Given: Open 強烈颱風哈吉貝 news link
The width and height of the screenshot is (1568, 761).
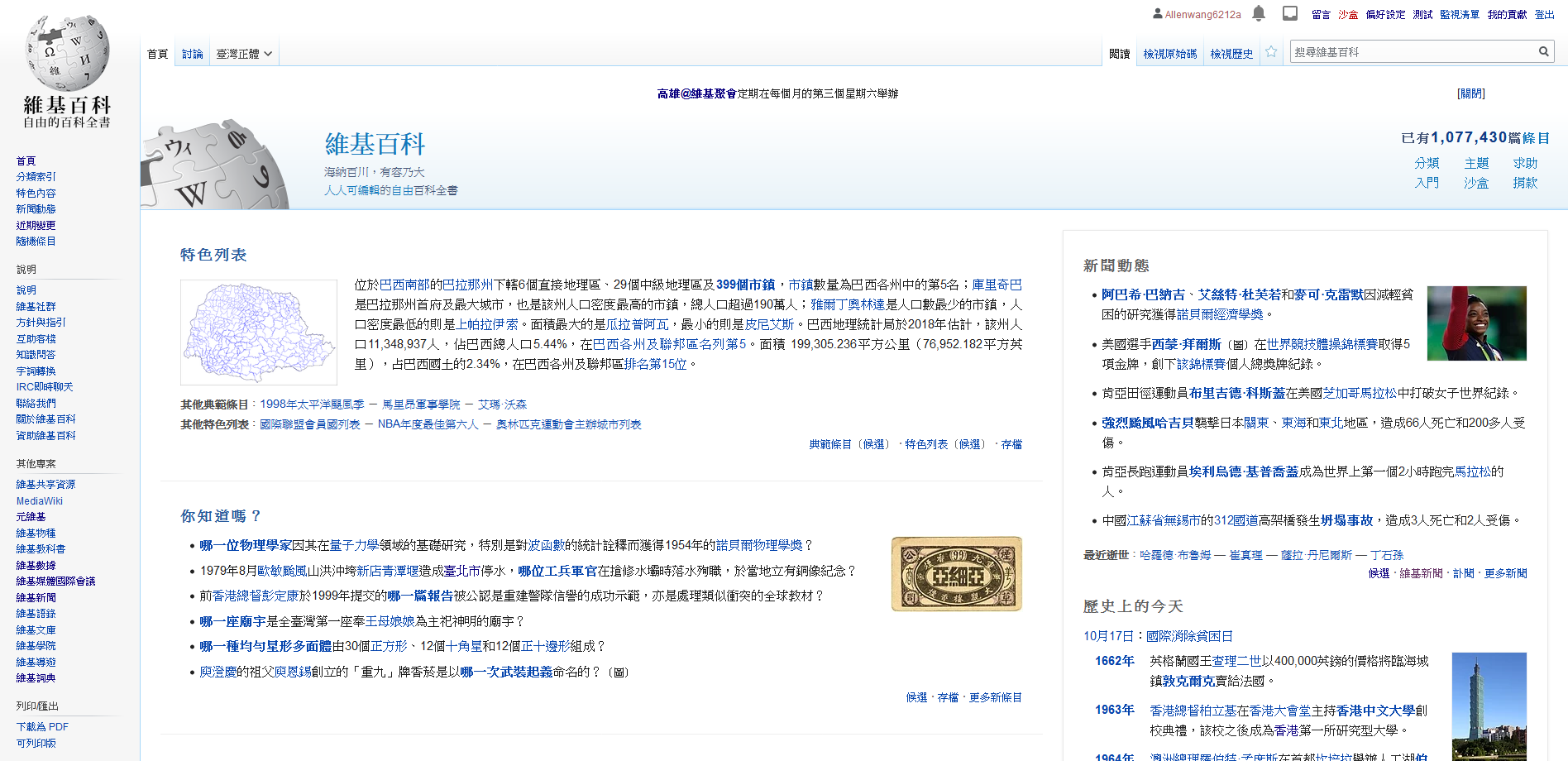Looking at the screenshot, I should (x=1148, y=423).
